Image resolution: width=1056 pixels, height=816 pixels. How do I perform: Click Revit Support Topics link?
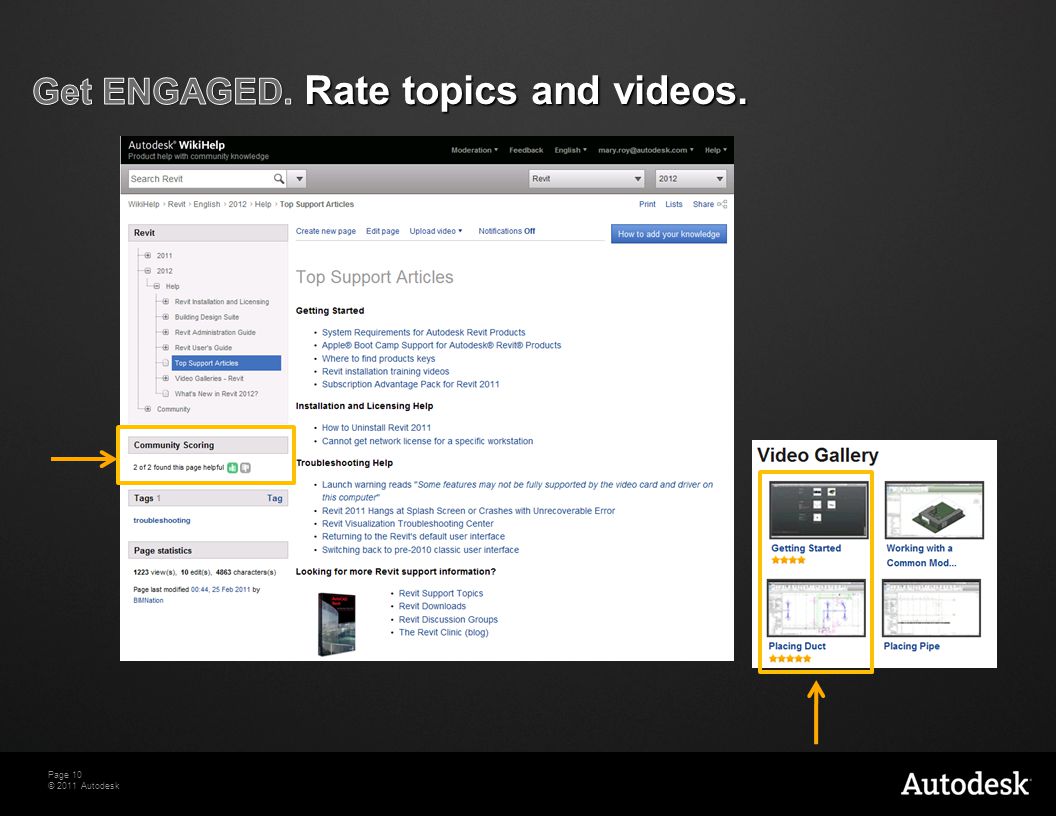click(x=440, y=593)
